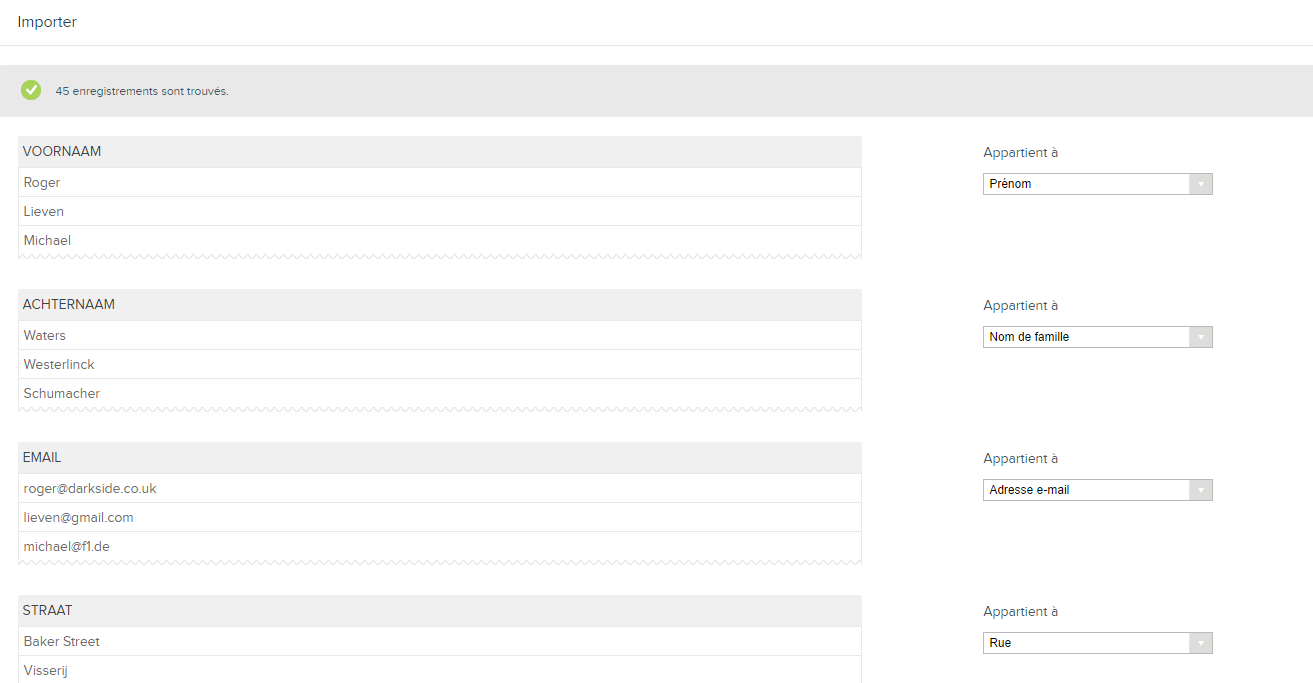This screenshot has width=1313, height=683.
Task: Click the STRAAT column header
Action: 47,611
